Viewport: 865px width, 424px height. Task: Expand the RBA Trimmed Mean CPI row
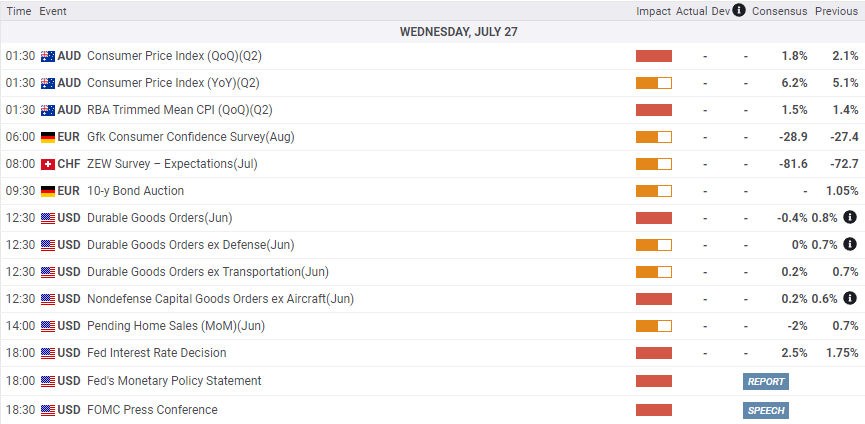432,110
